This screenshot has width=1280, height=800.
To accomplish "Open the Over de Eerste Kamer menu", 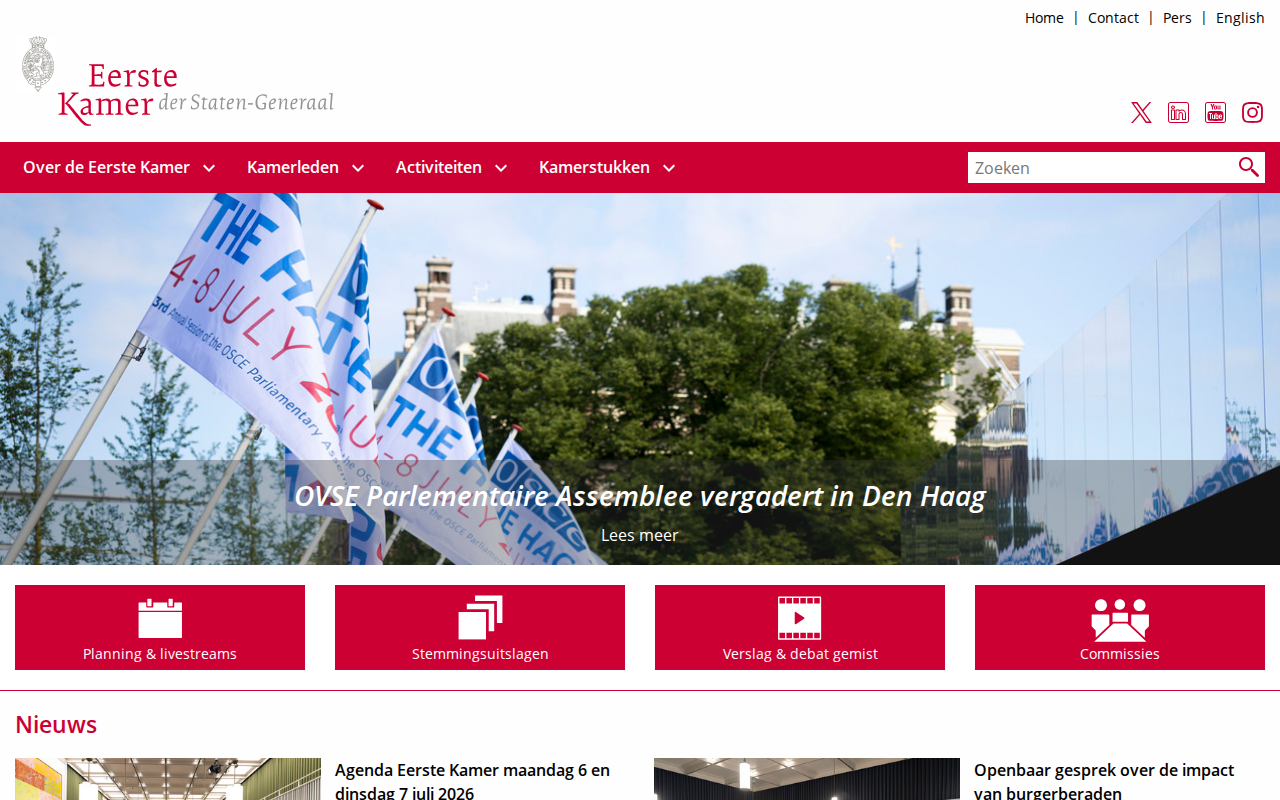I will (x=106, y=167).
